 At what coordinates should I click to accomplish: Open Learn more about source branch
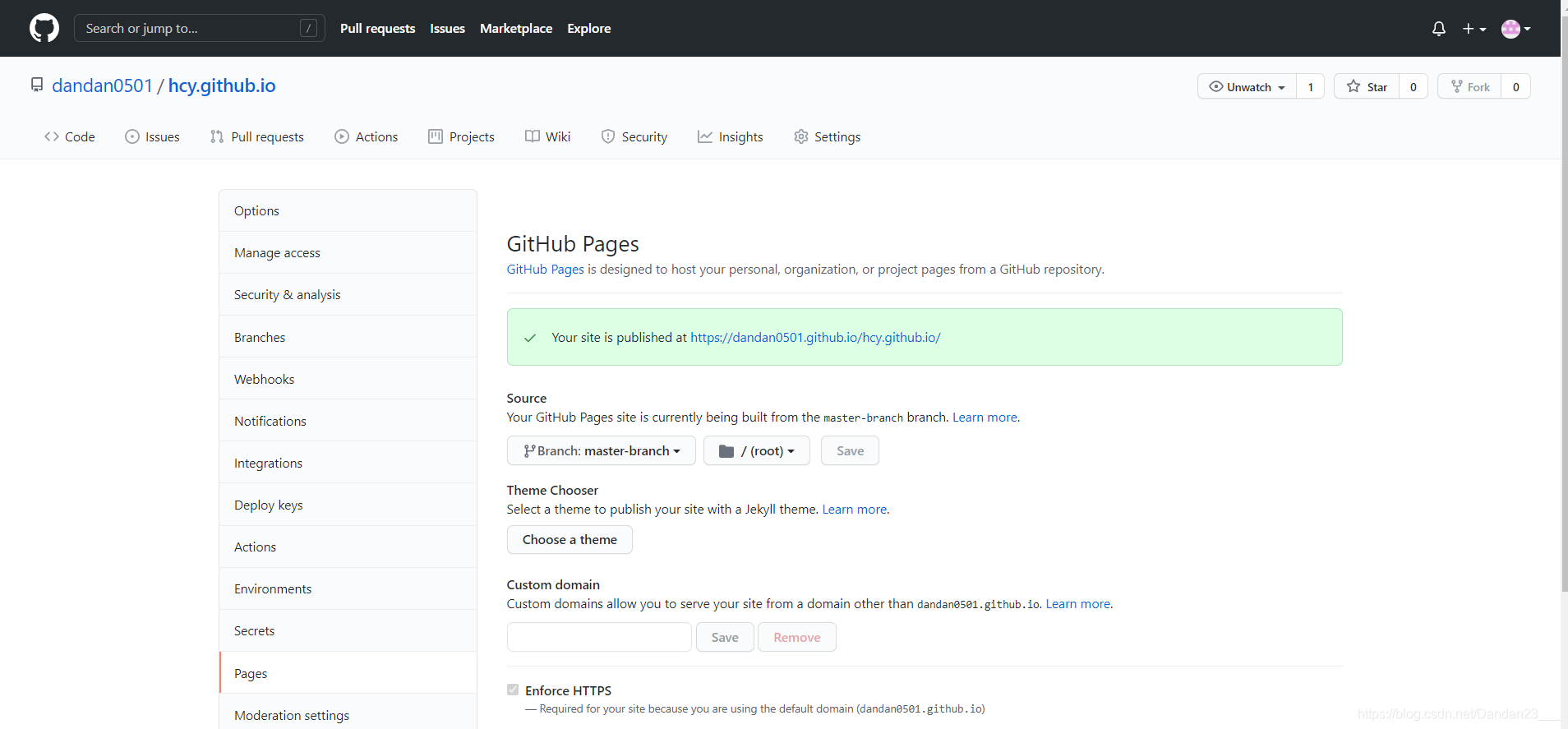click(x=985, y=418)
